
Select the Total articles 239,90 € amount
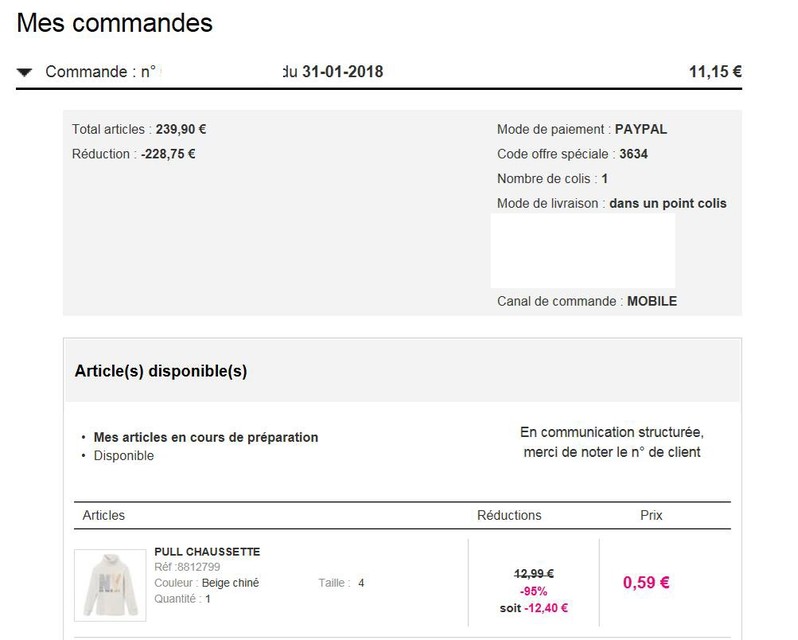pos(181,129)
